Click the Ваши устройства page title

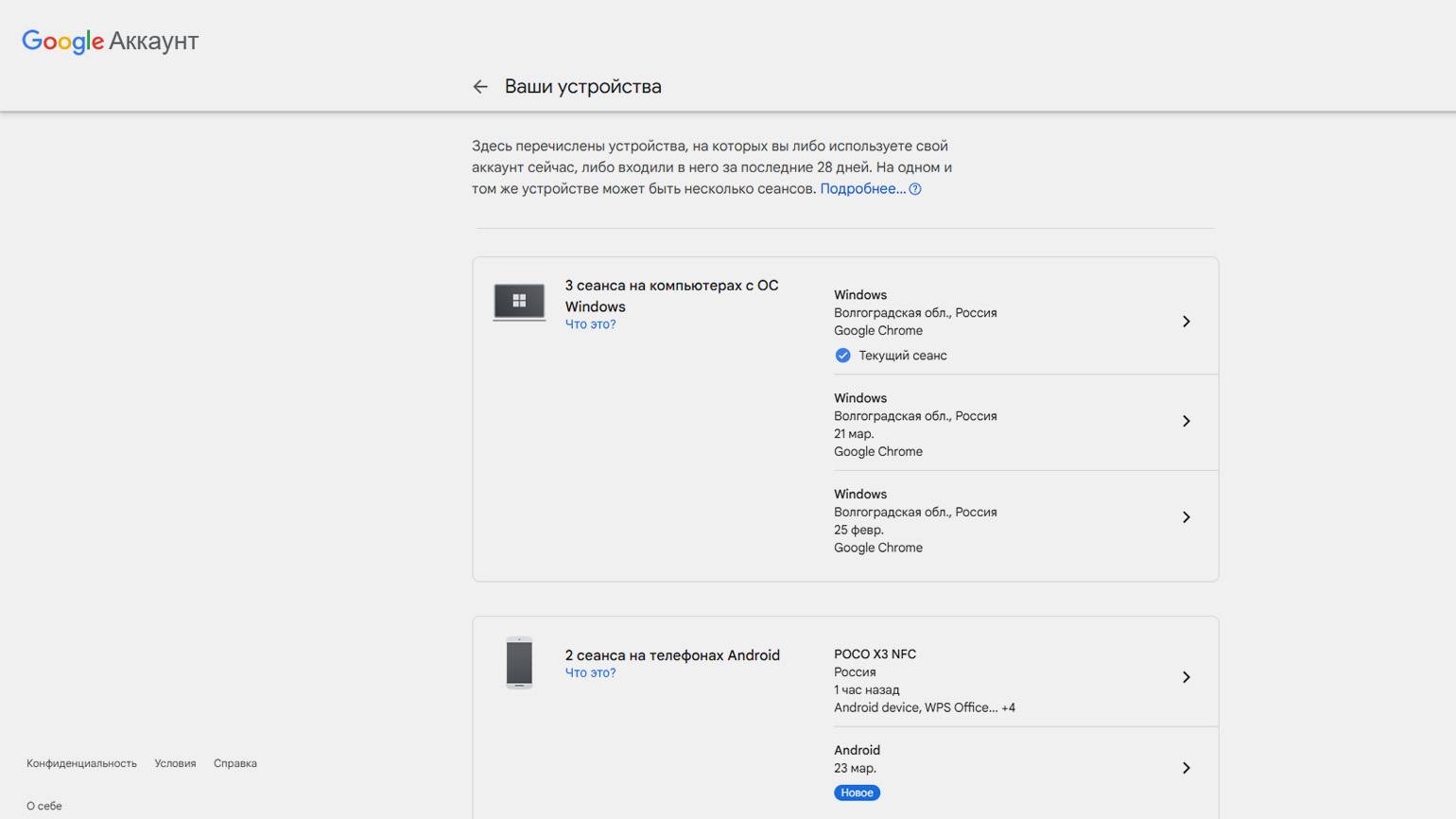pos(583,87)
